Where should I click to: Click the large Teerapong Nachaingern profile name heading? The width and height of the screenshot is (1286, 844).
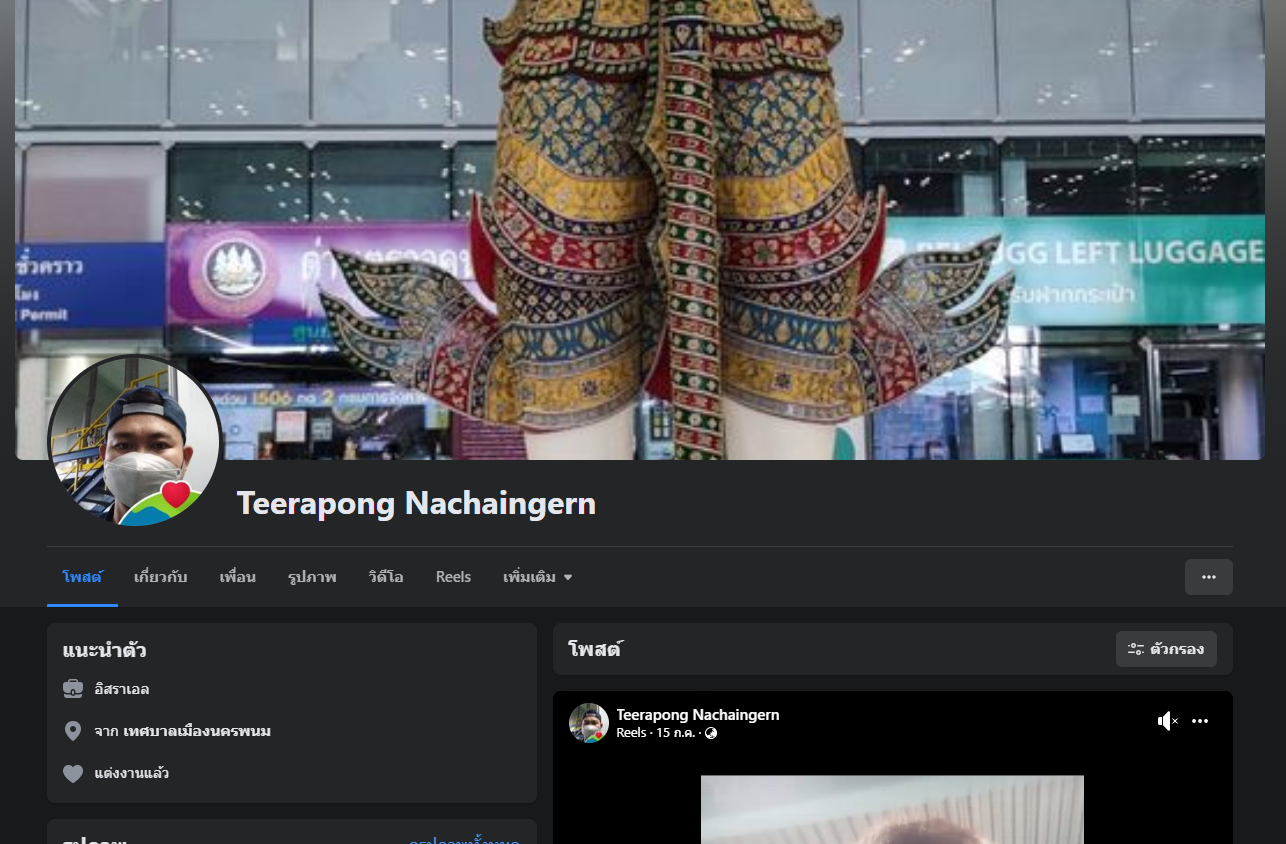[416, 503]
